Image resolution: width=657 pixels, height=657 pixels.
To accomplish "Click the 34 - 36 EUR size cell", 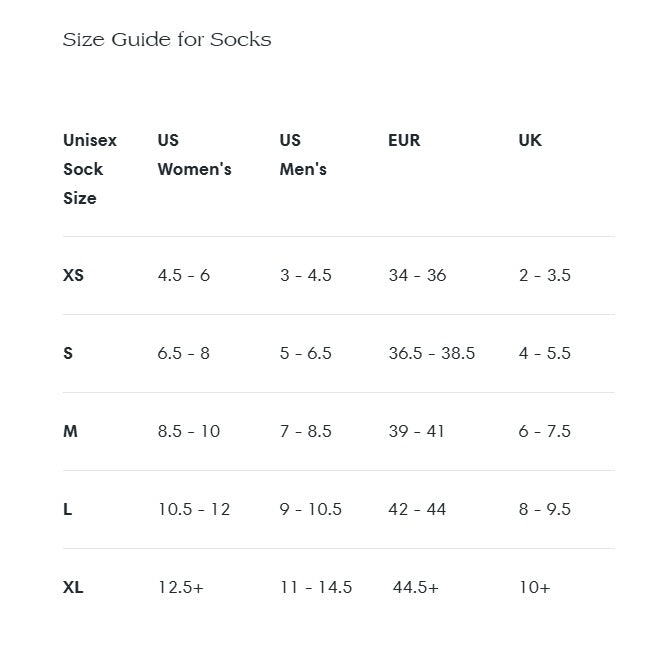I will click(417, 275).
